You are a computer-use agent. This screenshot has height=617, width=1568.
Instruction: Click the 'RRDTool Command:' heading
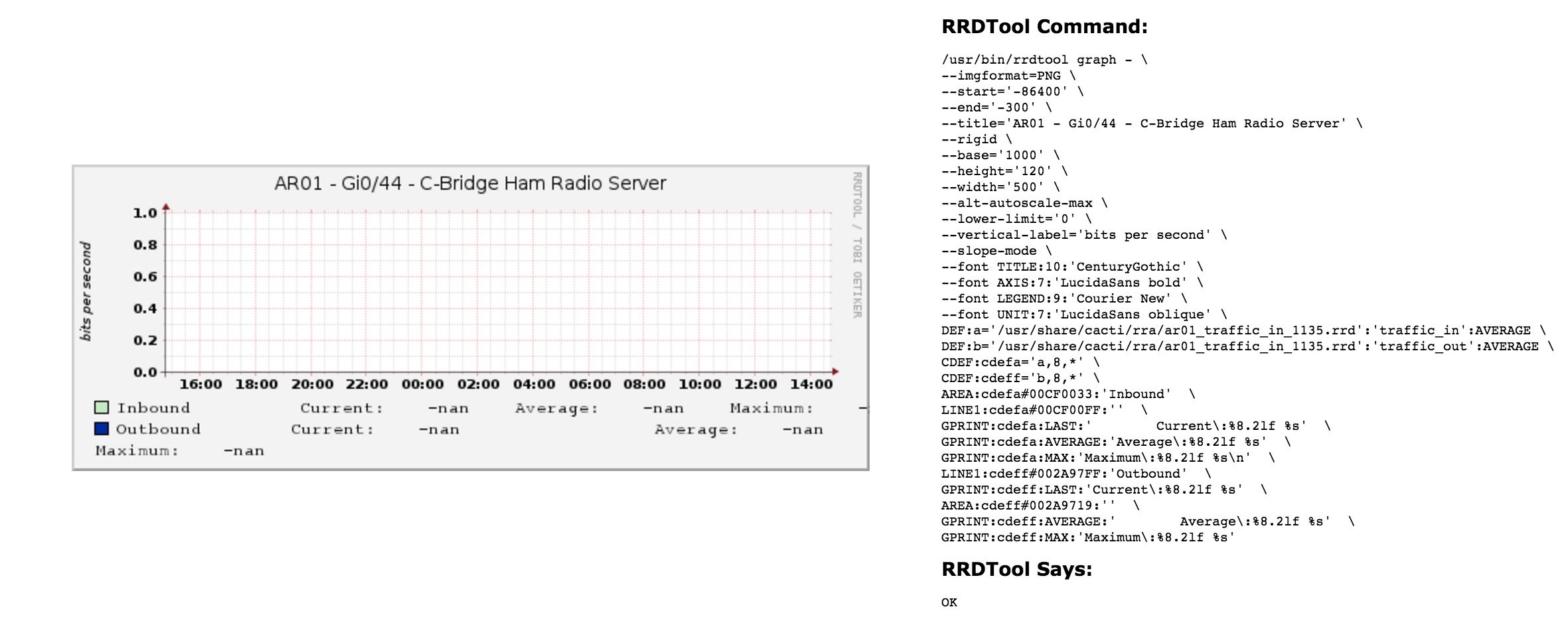click(1044, 27)
